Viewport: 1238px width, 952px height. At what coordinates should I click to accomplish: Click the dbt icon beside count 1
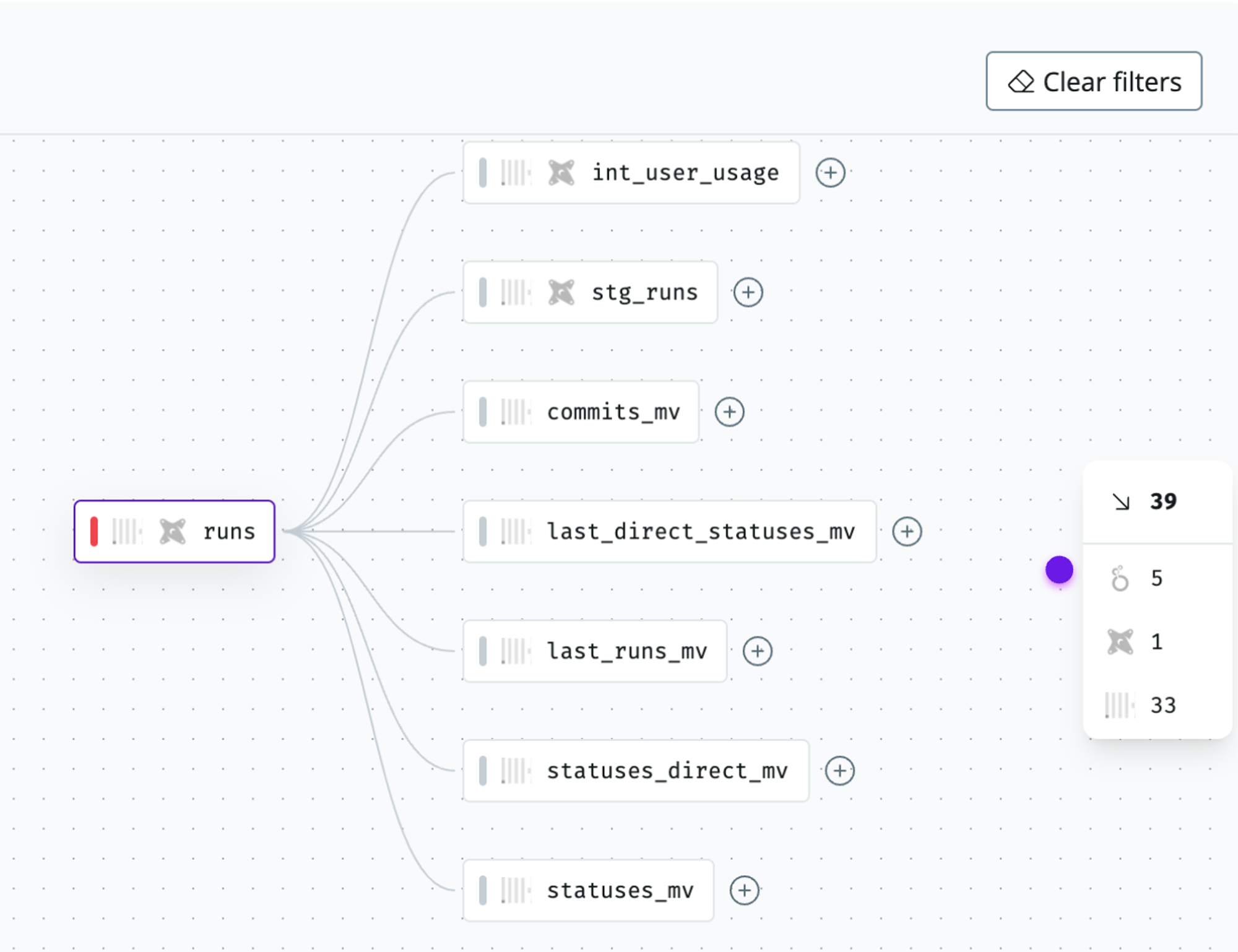pos(1120,642)
